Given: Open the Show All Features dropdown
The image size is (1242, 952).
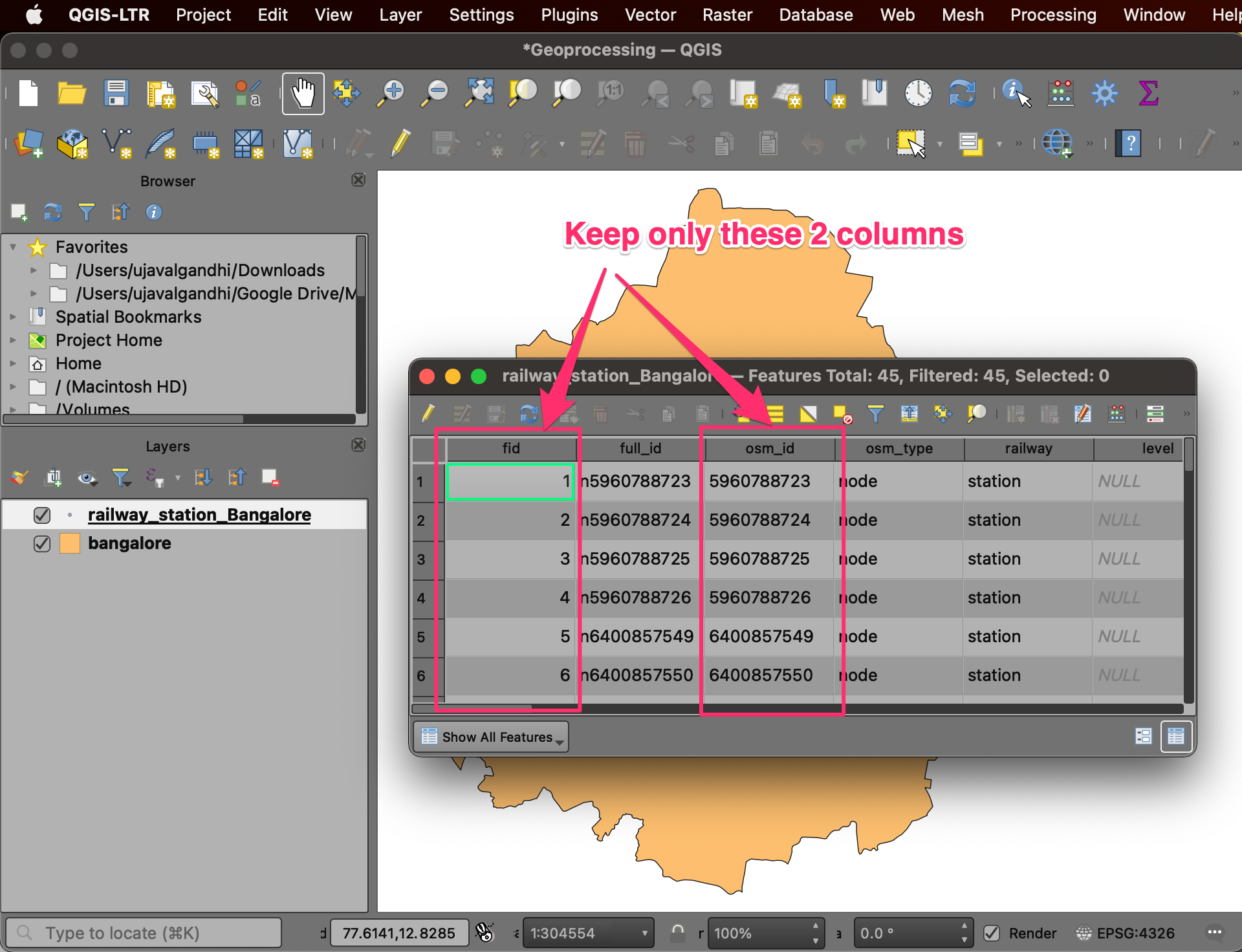Looking at the screenshot, I should click(x=491, y=737).
